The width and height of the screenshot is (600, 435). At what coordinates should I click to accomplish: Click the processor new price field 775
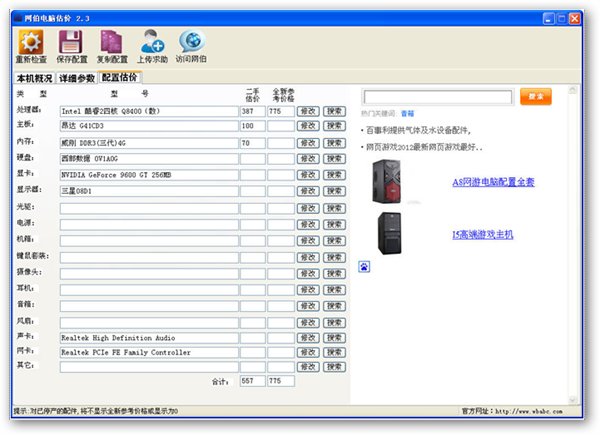click(281, 111)
